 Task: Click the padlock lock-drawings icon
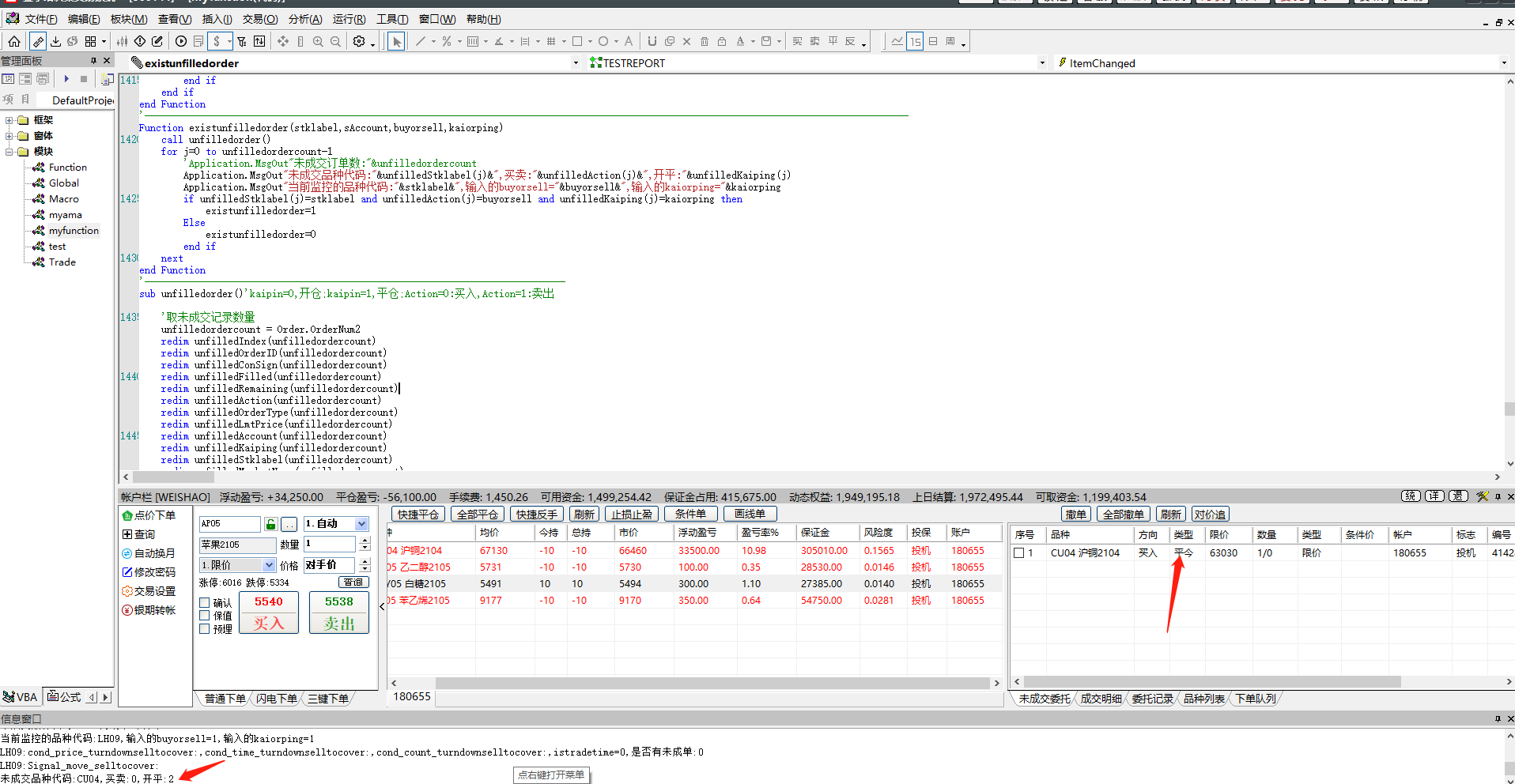coord(721,41)
